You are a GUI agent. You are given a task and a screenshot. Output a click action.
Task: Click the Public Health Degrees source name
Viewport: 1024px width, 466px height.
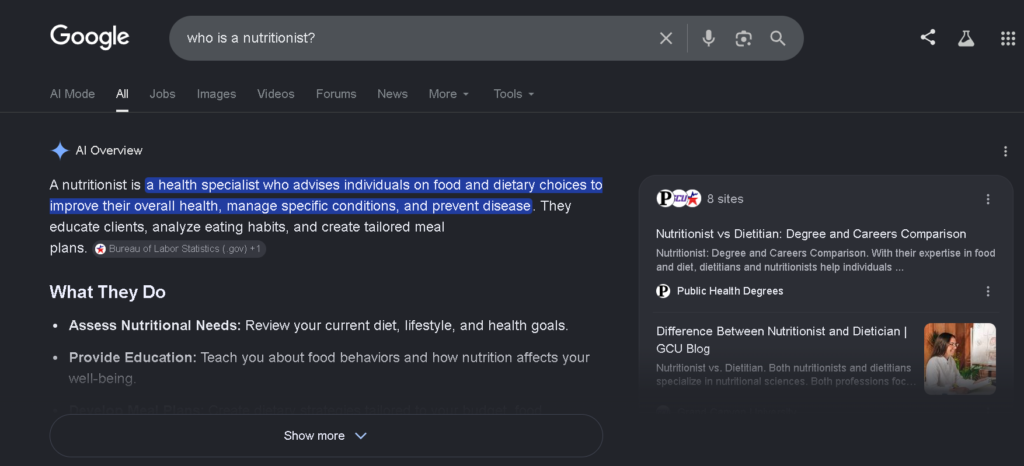pos(730,291)
